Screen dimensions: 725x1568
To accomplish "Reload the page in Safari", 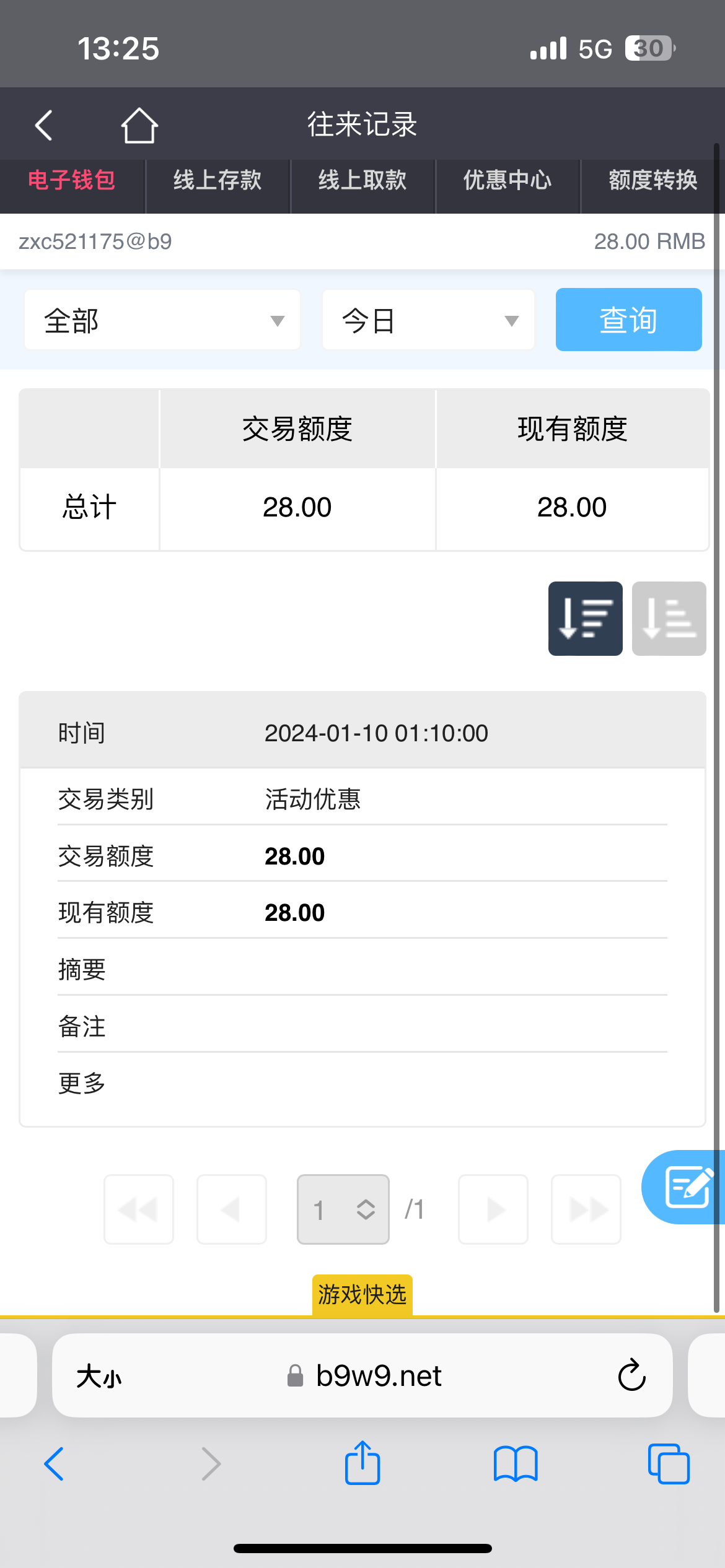I will pyautogui.click(x=631, y=1375).
